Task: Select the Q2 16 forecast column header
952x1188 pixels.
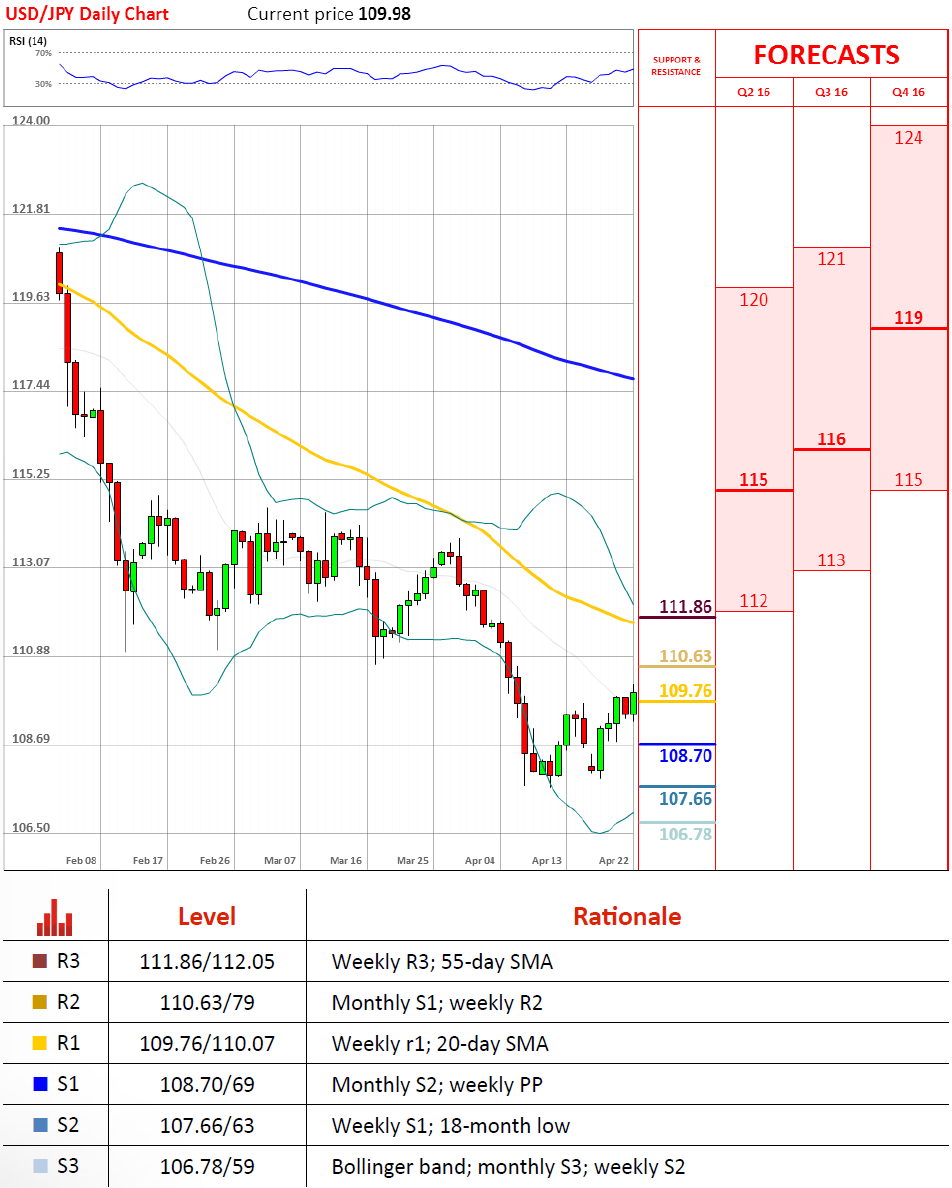Action: tap(754, 92)
